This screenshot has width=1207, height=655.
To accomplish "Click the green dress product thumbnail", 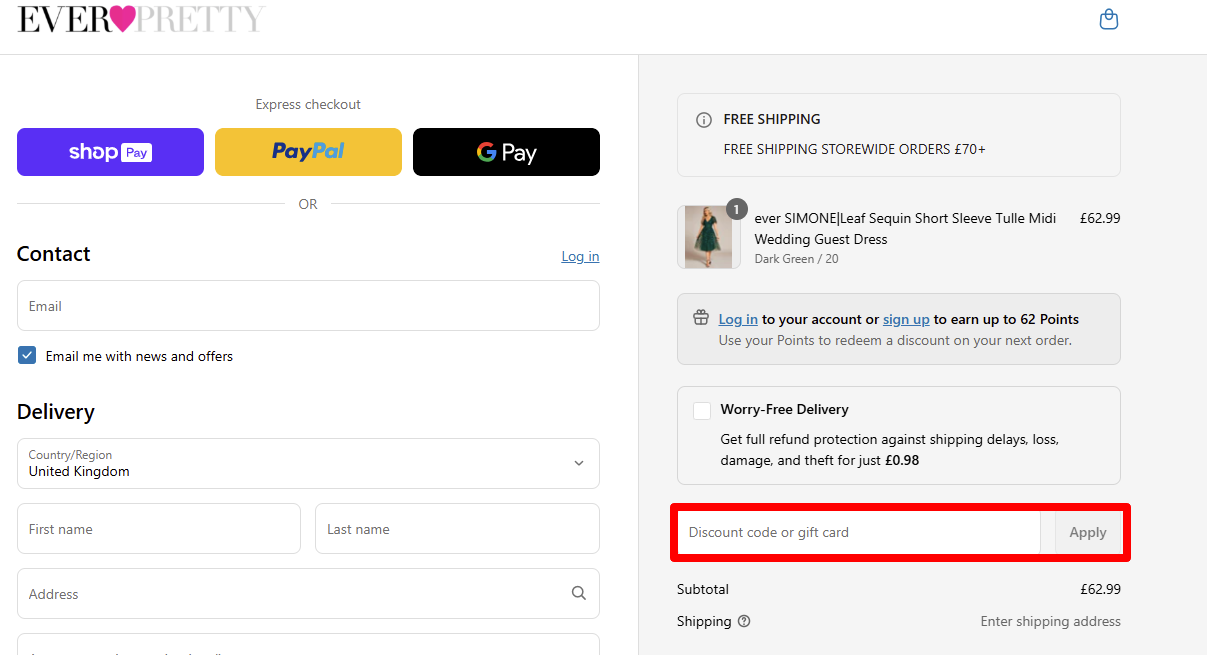I will [709, 237].
